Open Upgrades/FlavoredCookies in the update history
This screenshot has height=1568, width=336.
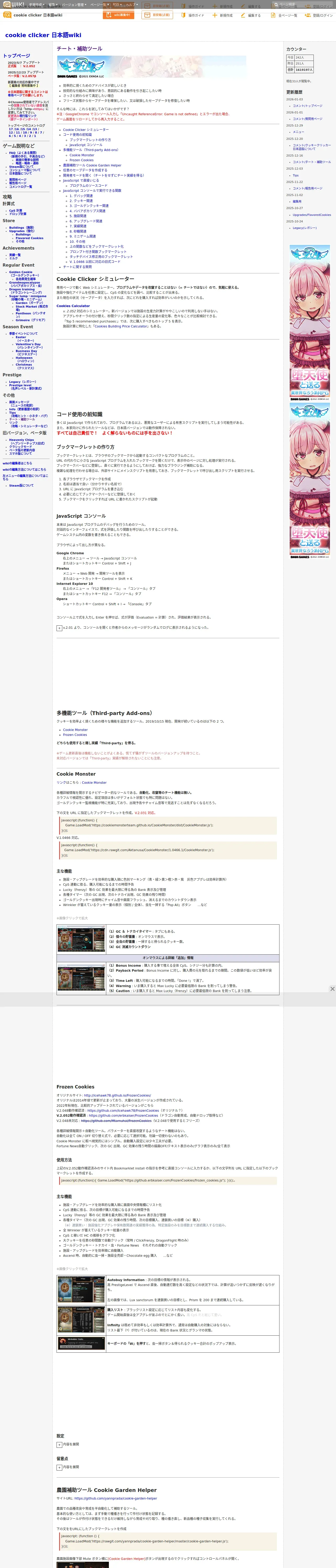point(312,215)
